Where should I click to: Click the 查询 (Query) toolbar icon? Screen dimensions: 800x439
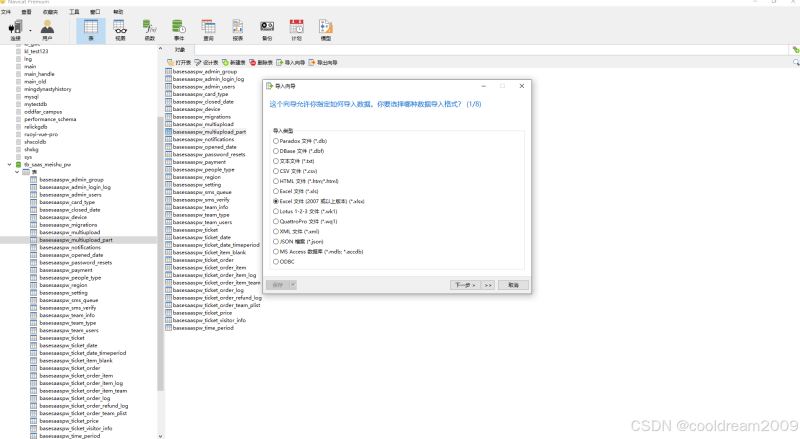(x=208, y=30)
